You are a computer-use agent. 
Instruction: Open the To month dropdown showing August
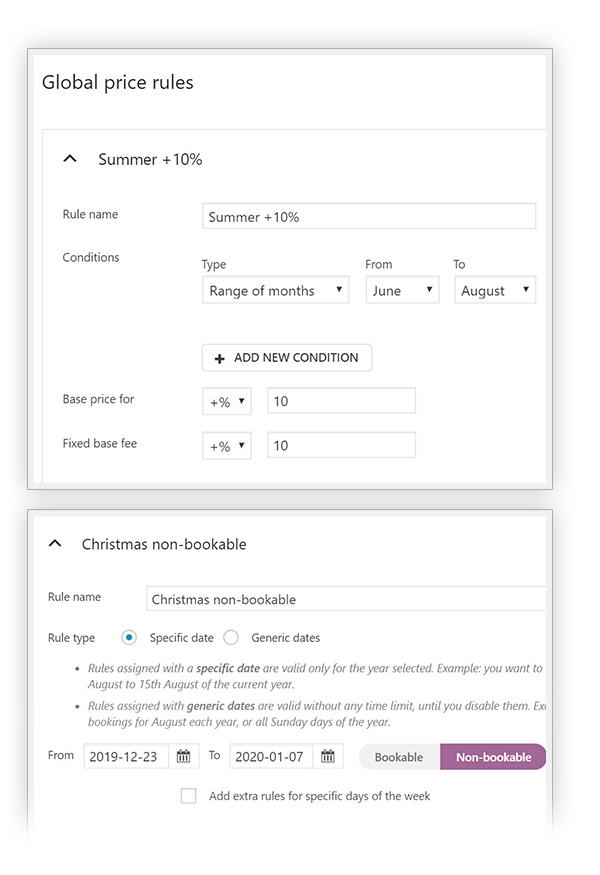point(495,290)
